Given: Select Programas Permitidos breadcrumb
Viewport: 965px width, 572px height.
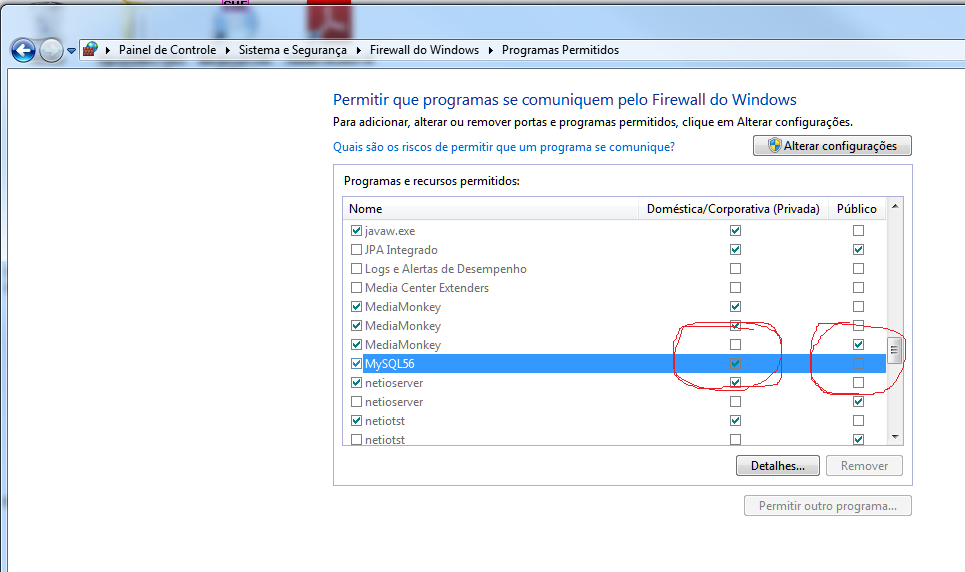Looking at the screenshot, I should pos(560,50).
